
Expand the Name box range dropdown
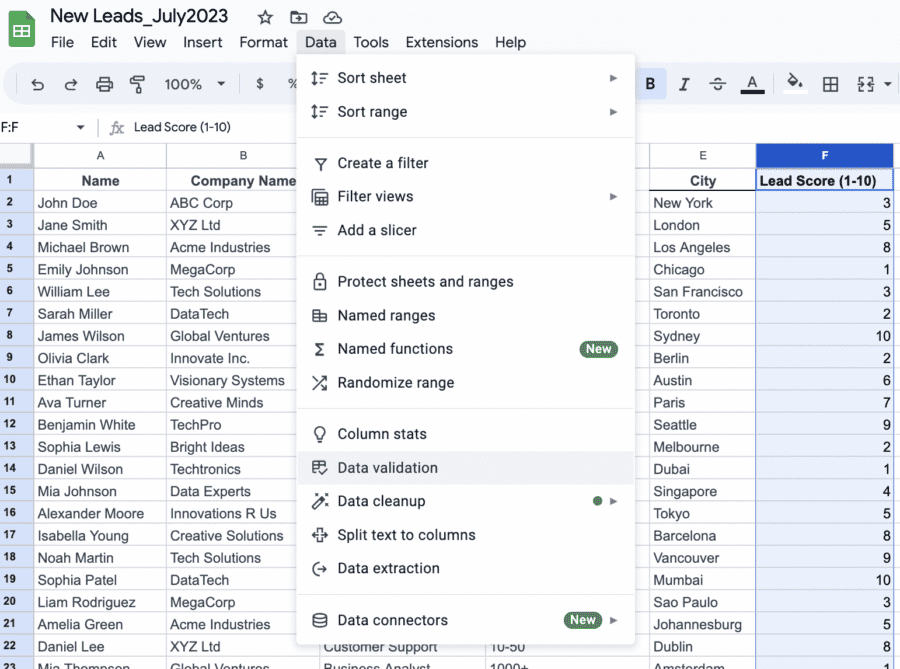pyautogui.click(x=80, y=128)
